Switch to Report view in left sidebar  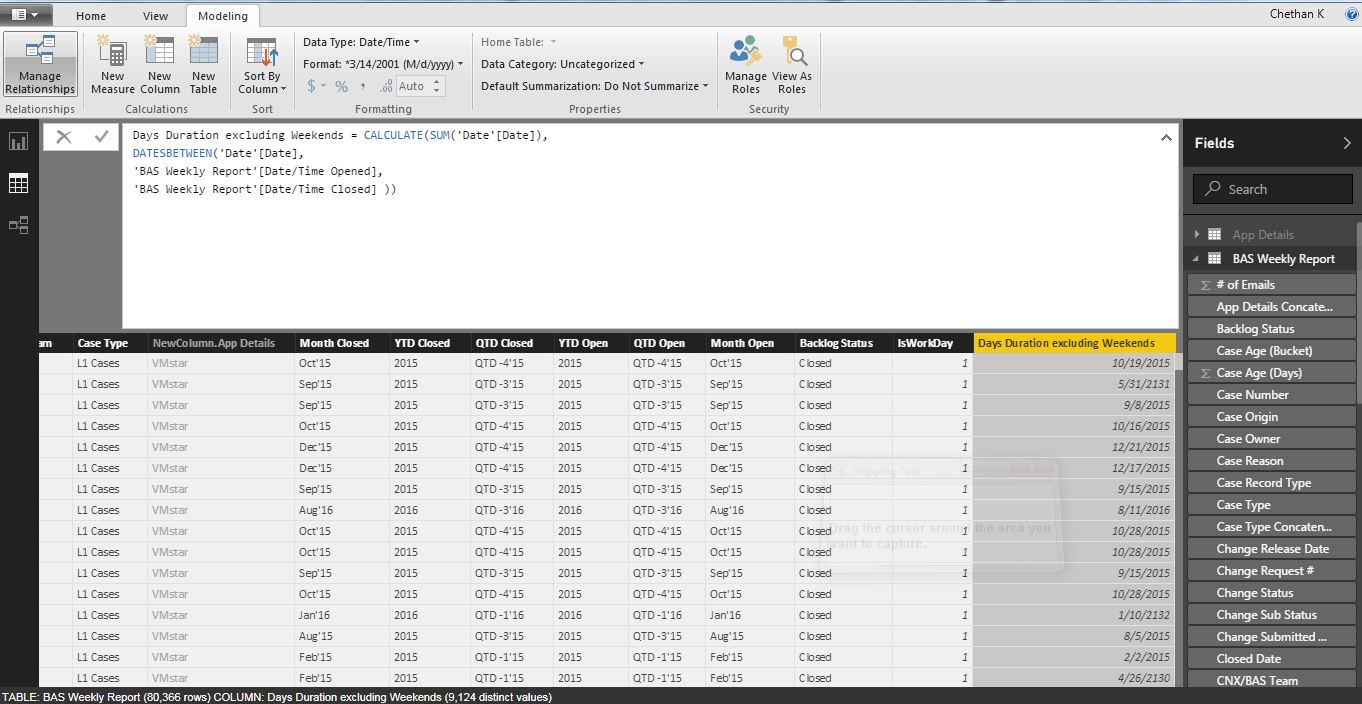(x=17, y=142)
